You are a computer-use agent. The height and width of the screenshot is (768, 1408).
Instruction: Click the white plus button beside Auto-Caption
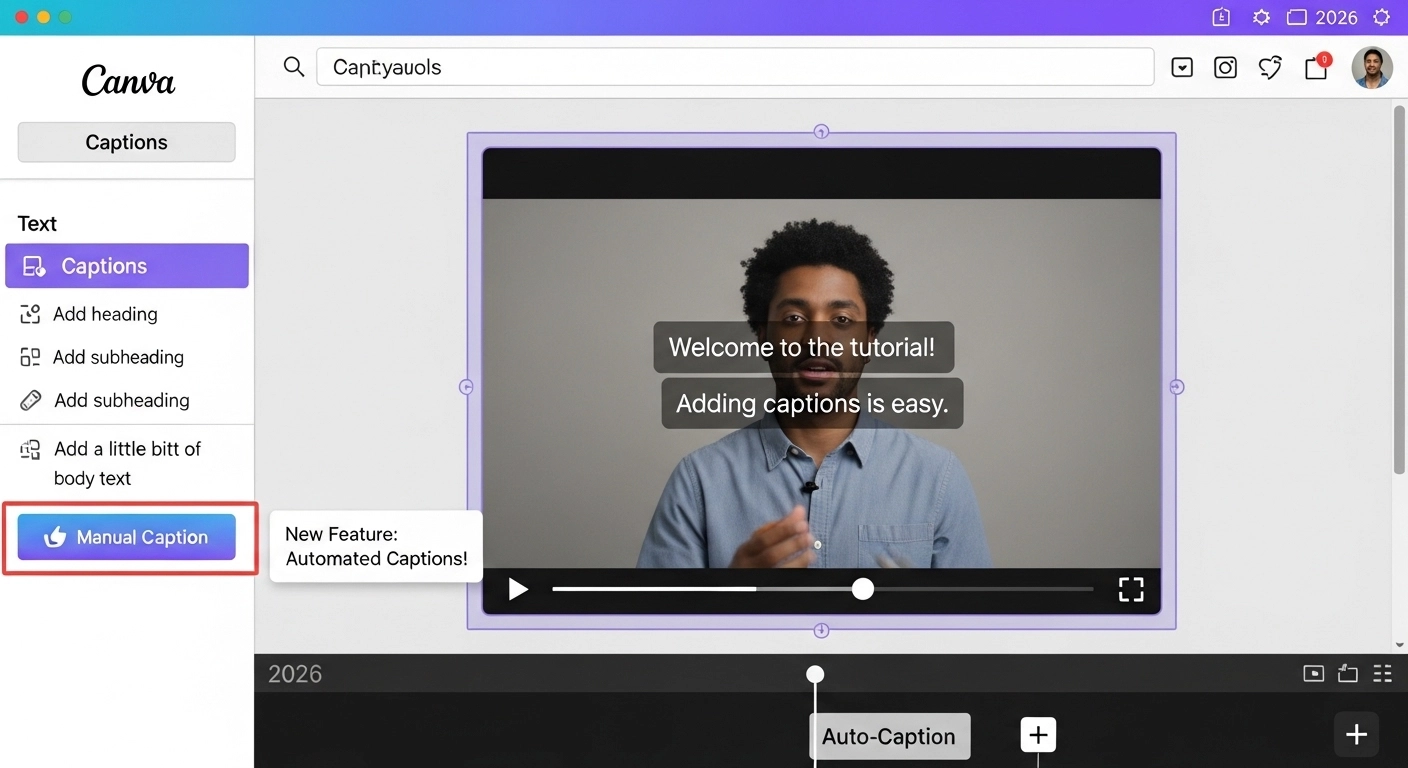click(x=1038, y=736)
